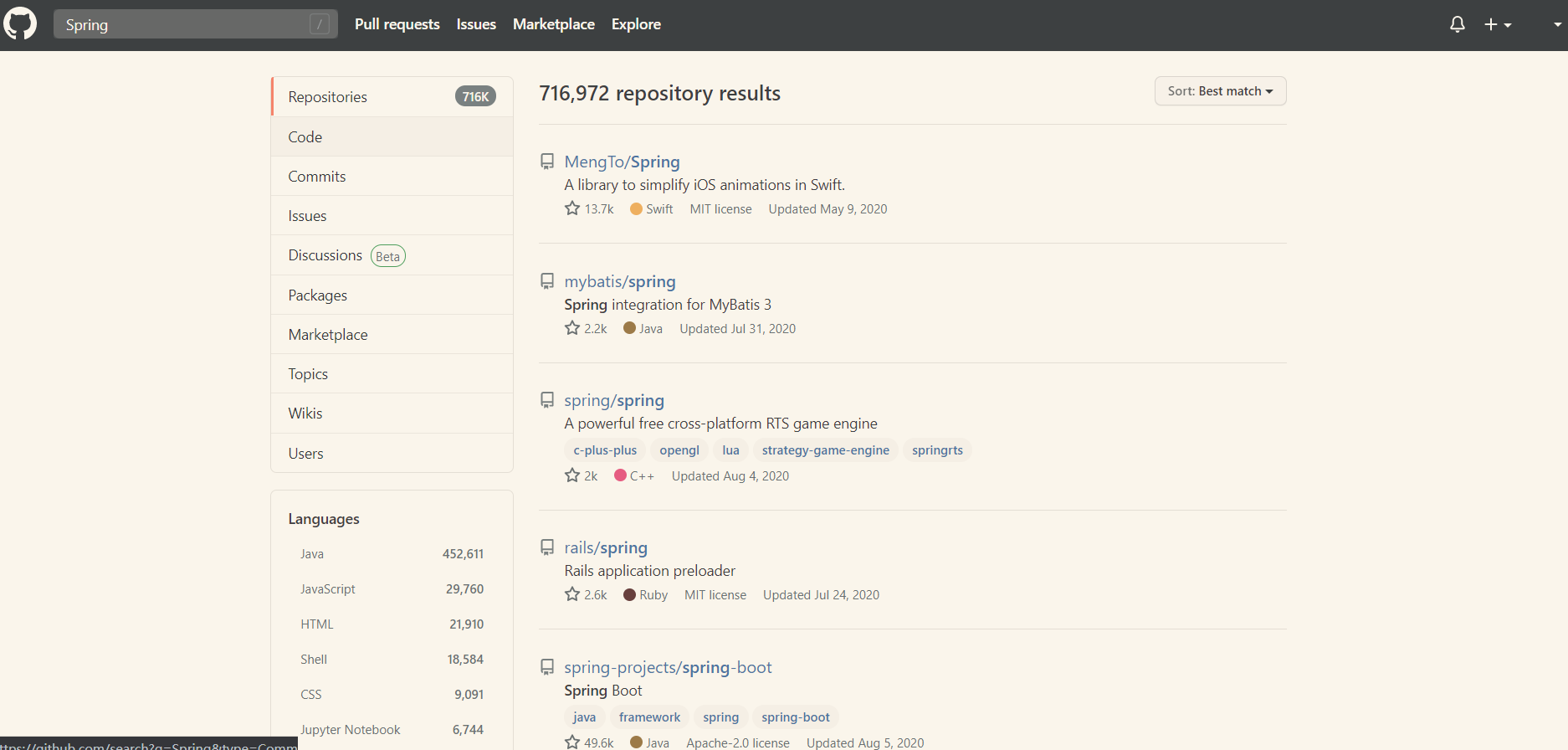Open the c-plus-plus topic tag
This screenshot has height=750, width=1568.
coord(605,450)
